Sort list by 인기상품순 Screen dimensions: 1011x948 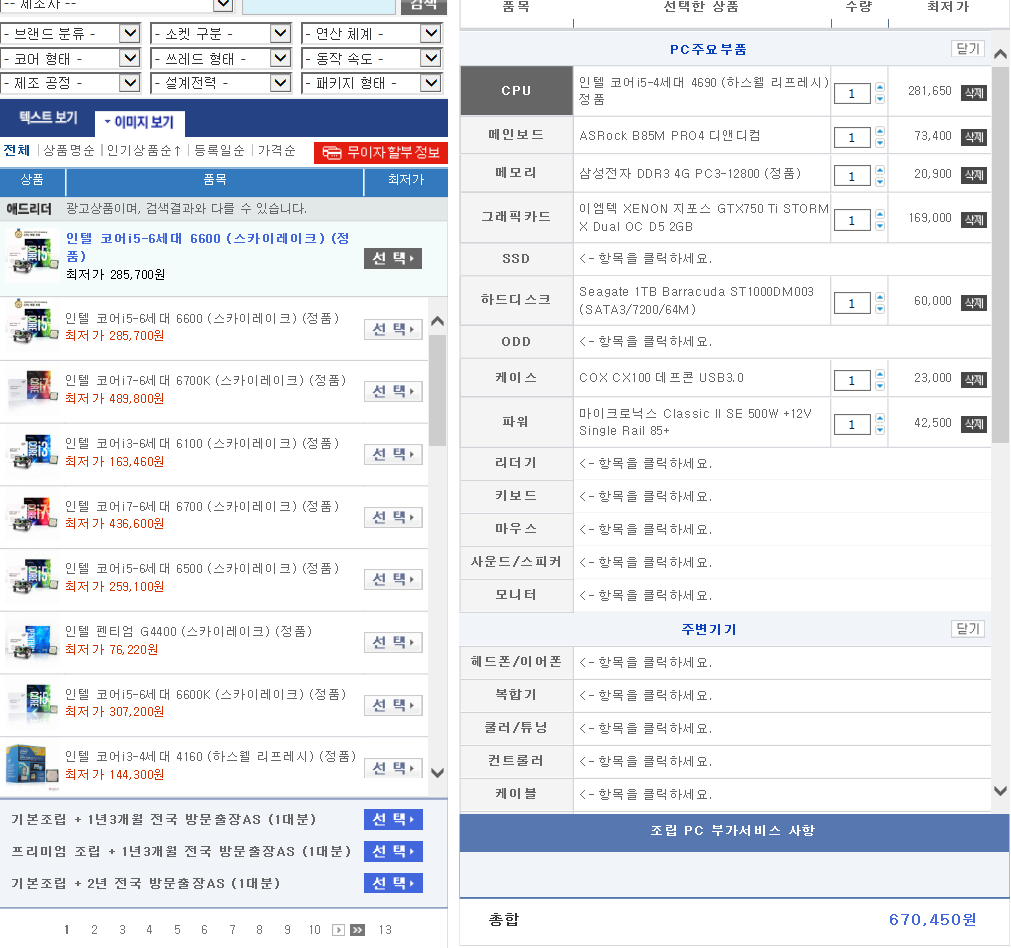point(143,150)
